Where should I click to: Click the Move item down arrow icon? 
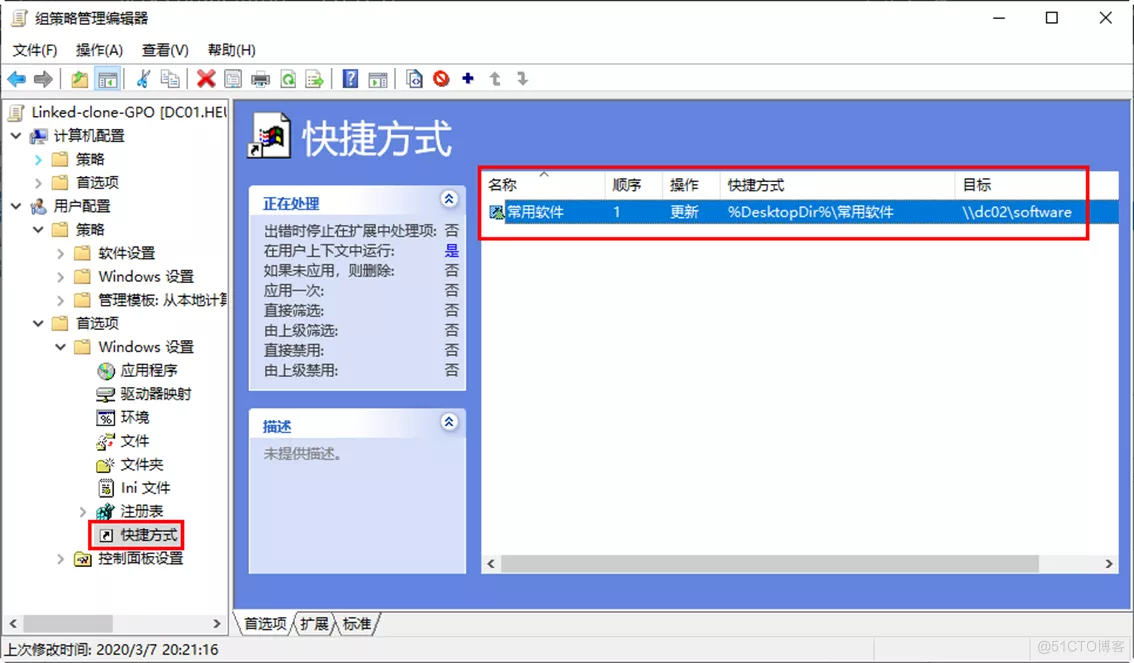click(522, 79)
